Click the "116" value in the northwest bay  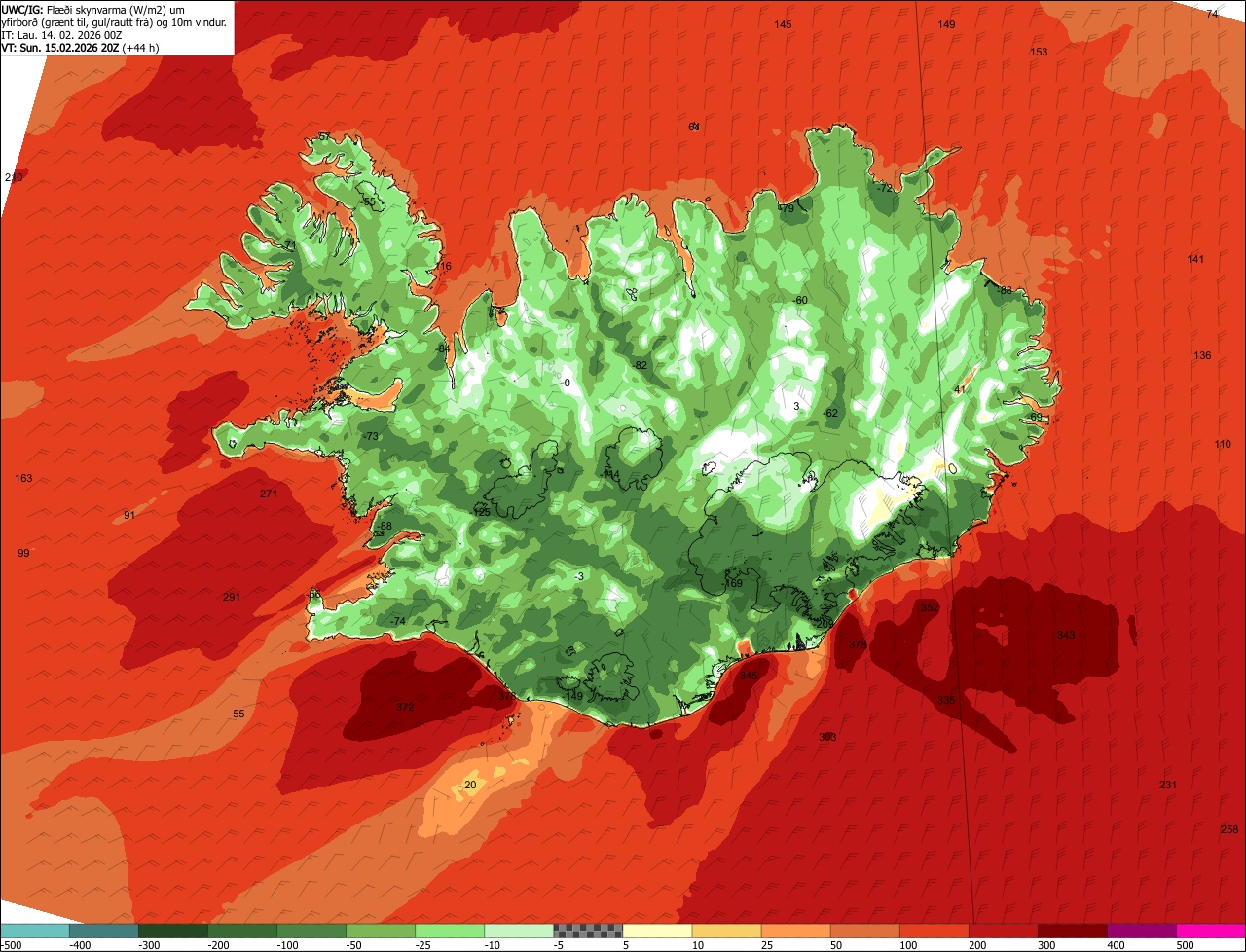point(443,266)
